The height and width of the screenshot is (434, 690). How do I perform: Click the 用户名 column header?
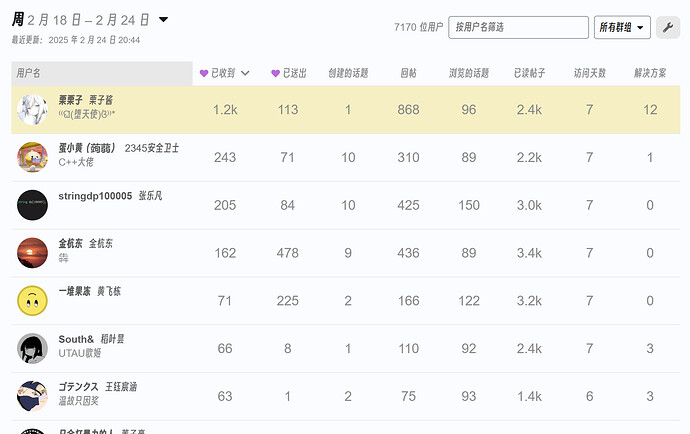pyautogui.click(x=102, y=73)
